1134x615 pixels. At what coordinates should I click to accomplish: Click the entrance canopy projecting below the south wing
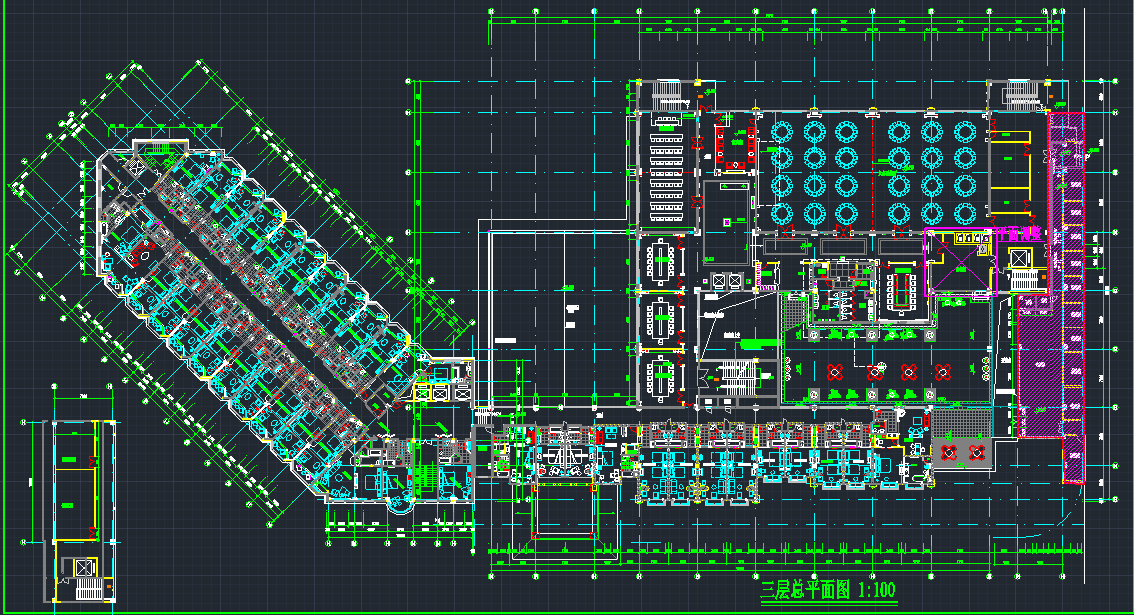tap(566, 511)
